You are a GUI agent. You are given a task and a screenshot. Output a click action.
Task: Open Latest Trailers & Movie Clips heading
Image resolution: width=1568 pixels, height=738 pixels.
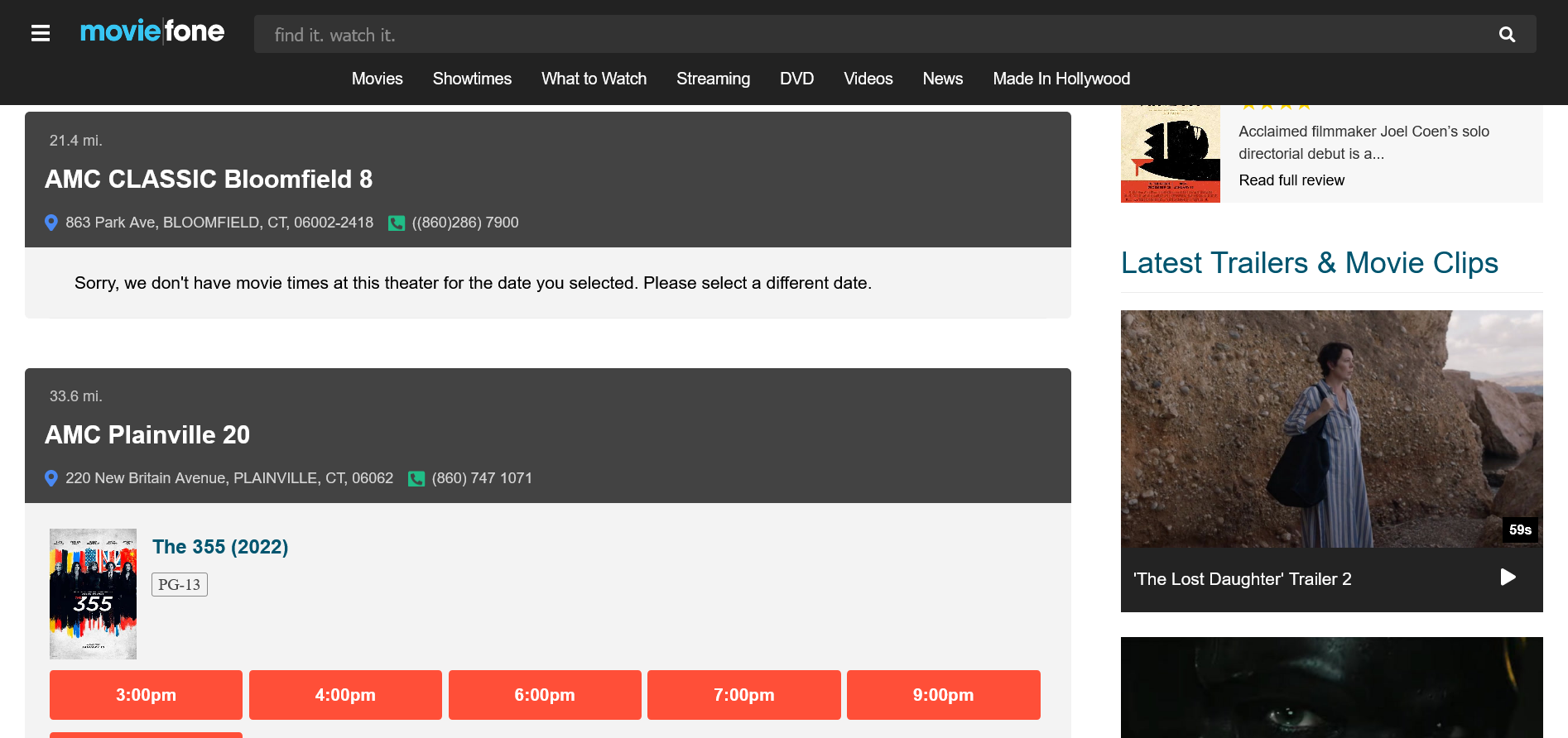click(1310, 263)
